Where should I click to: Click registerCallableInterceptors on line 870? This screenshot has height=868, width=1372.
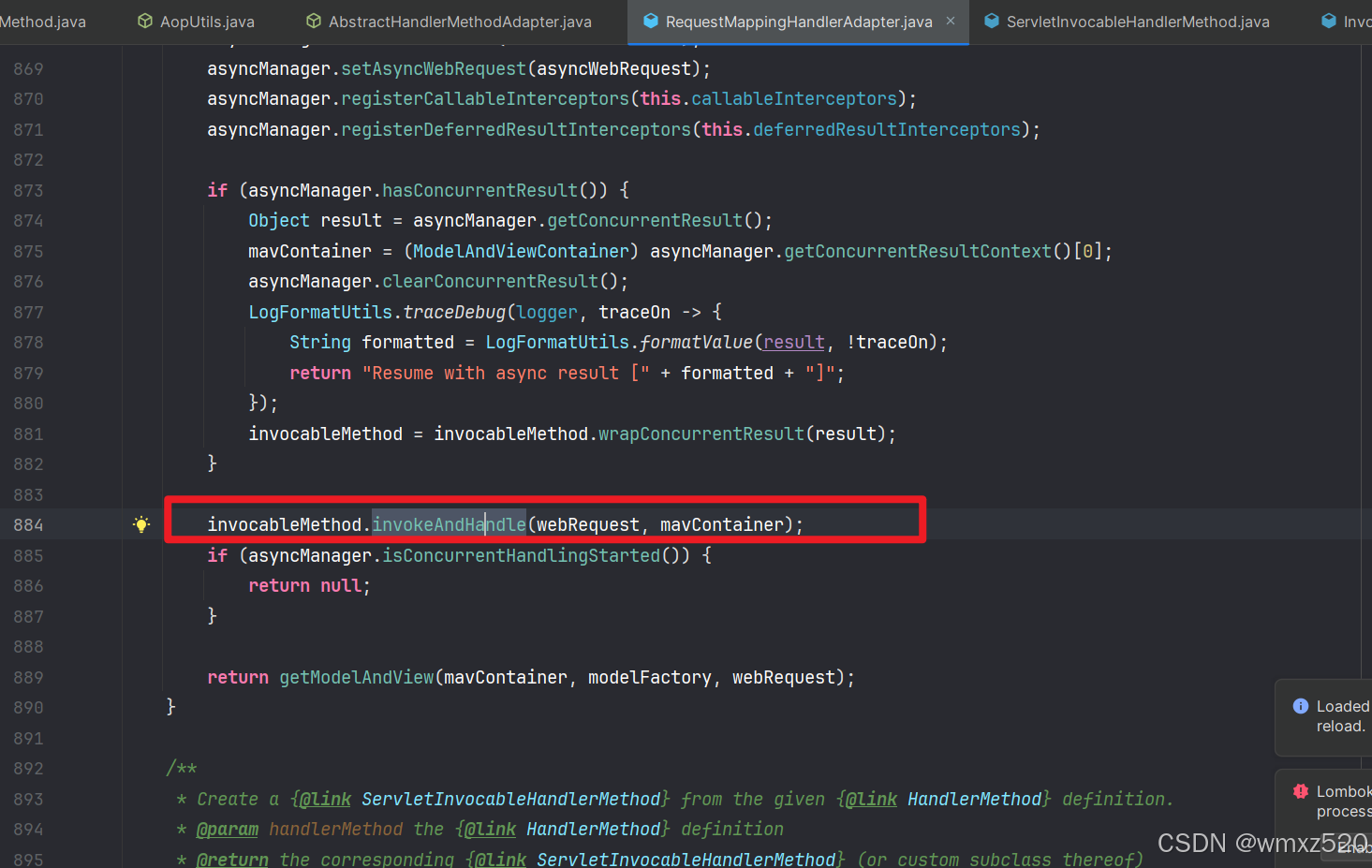pyautogui.click(x=485, y=99)
